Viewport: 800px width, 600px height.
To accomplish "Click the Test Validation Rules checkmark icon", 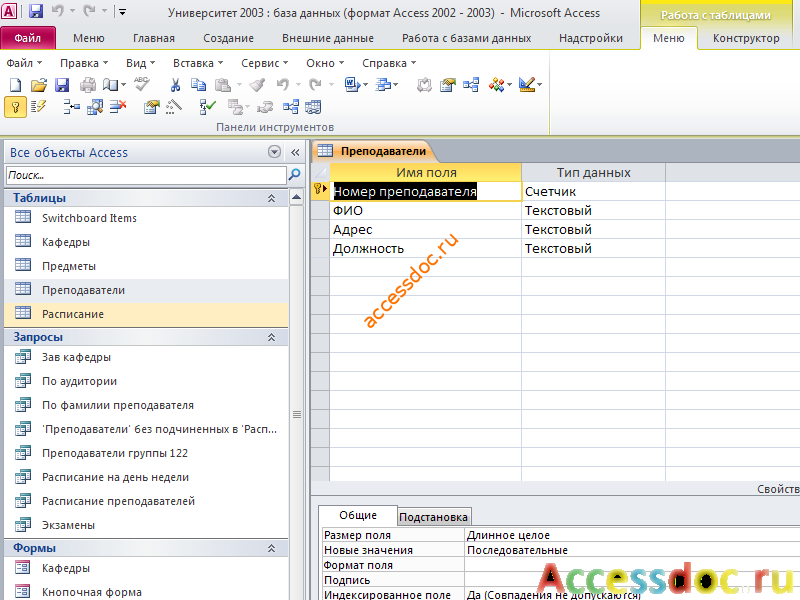I will click(x=208, y=107).
